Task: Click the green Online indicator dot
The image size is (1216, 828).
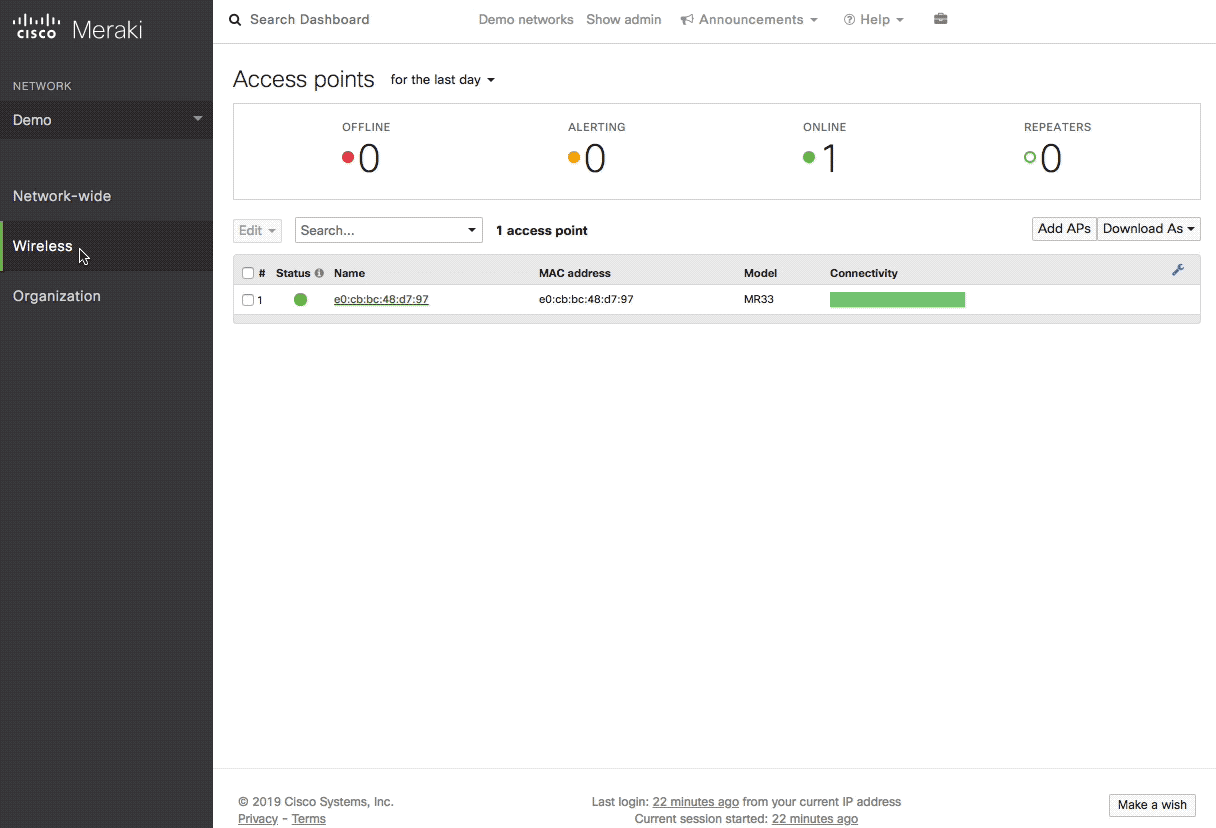Action: (x=809, y=157)
